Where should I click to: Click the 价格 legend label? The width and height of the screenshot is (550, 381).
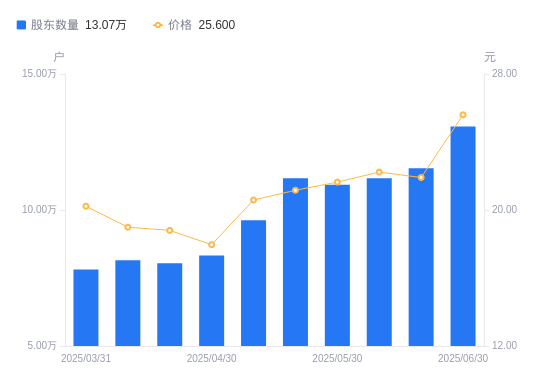click(180, 25)
